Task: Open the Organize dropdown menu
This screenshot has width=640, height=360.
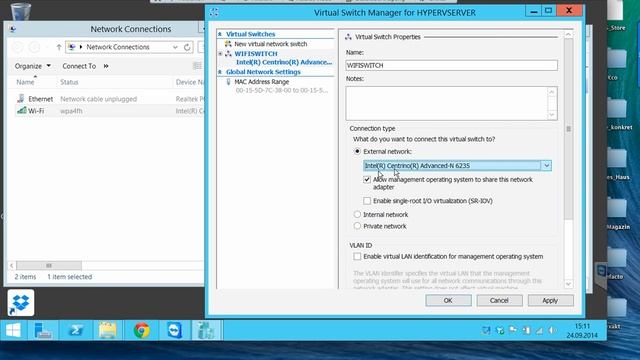Action: click(33, 66)
